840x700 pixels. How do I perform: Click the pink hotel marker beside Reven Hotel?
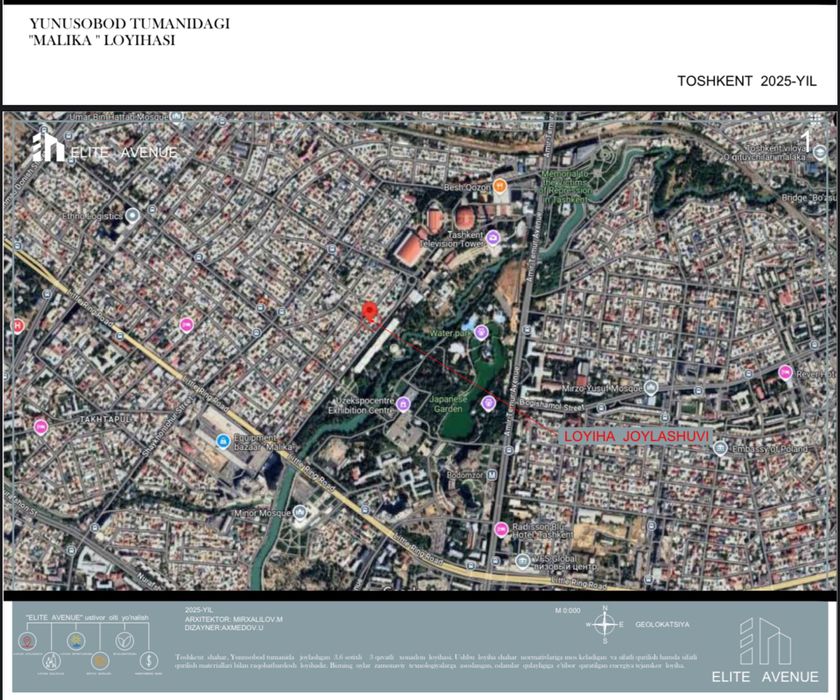pos(785,372)
